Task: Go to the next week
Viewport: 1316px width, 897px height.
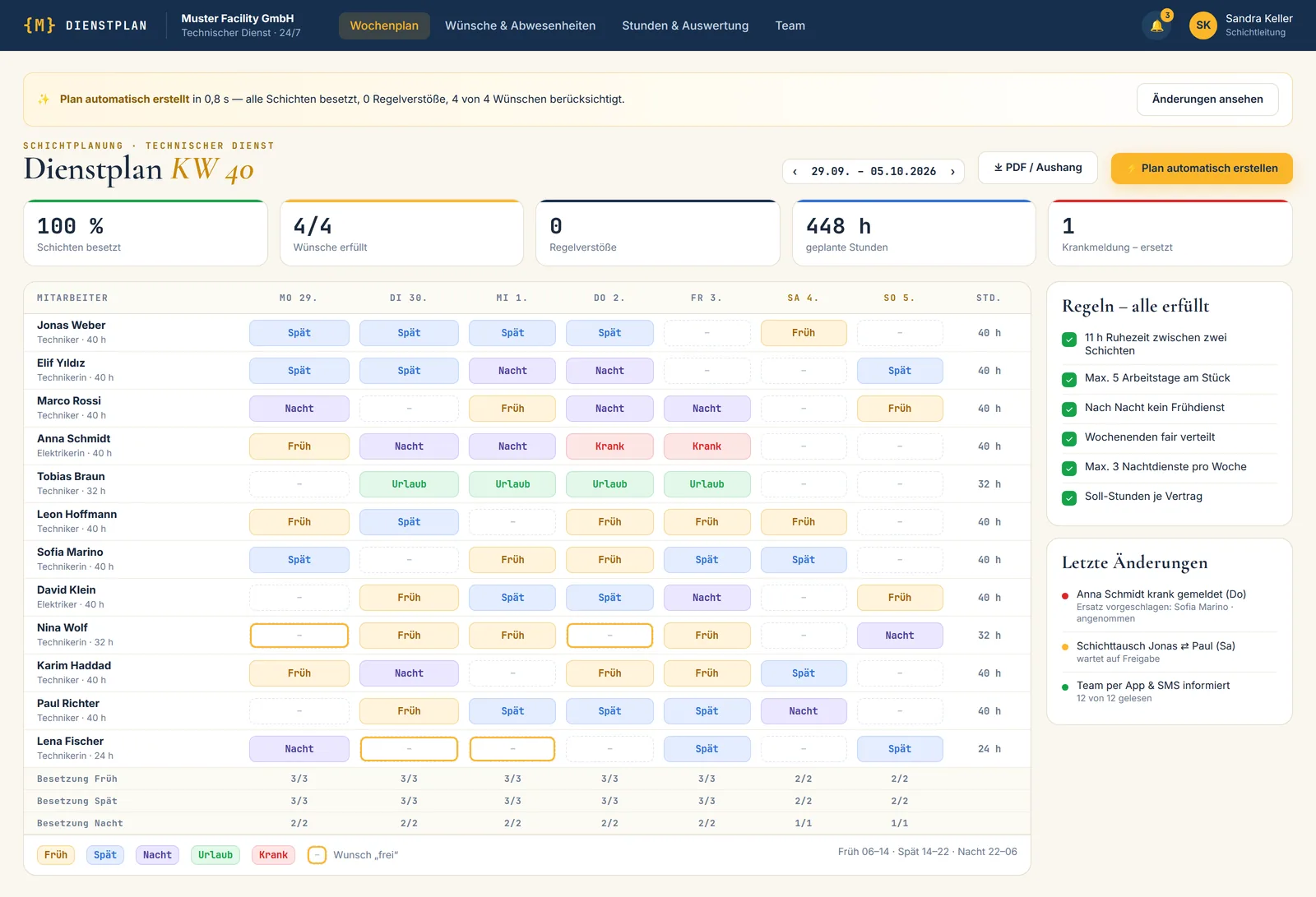Action: point(952,172)
